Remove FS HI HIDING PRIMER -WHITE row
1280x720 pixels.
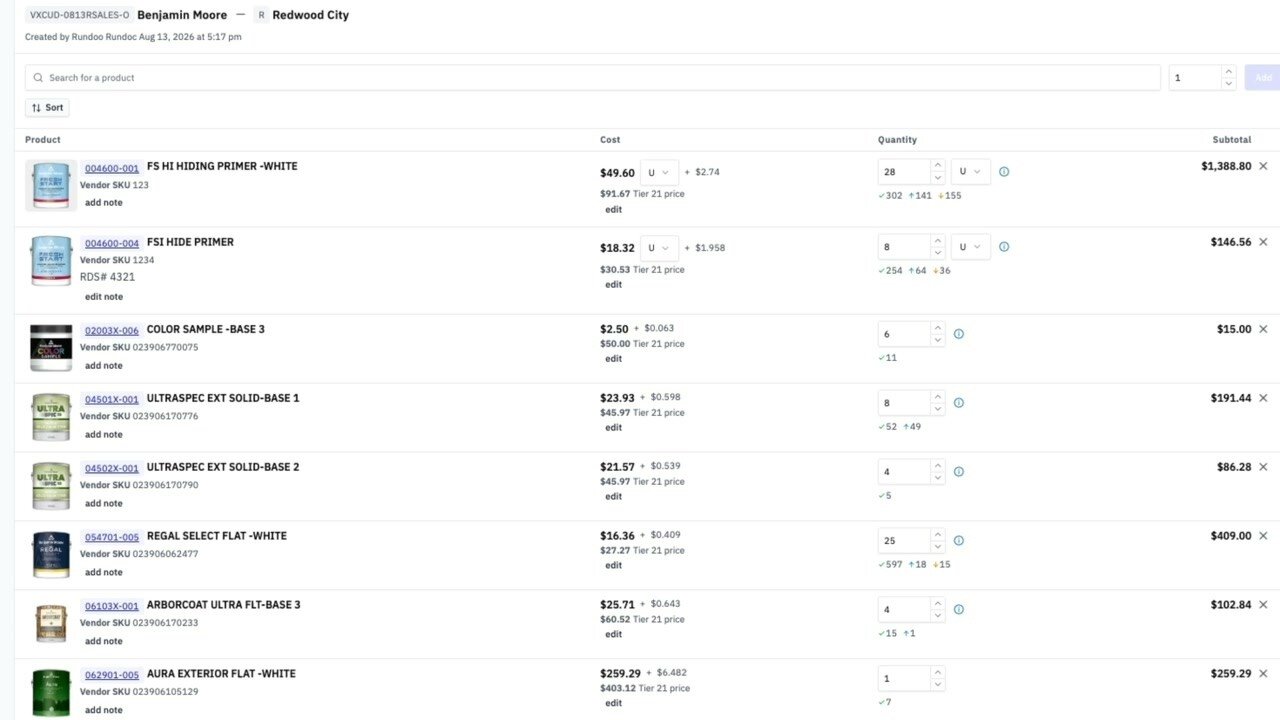1263,166
